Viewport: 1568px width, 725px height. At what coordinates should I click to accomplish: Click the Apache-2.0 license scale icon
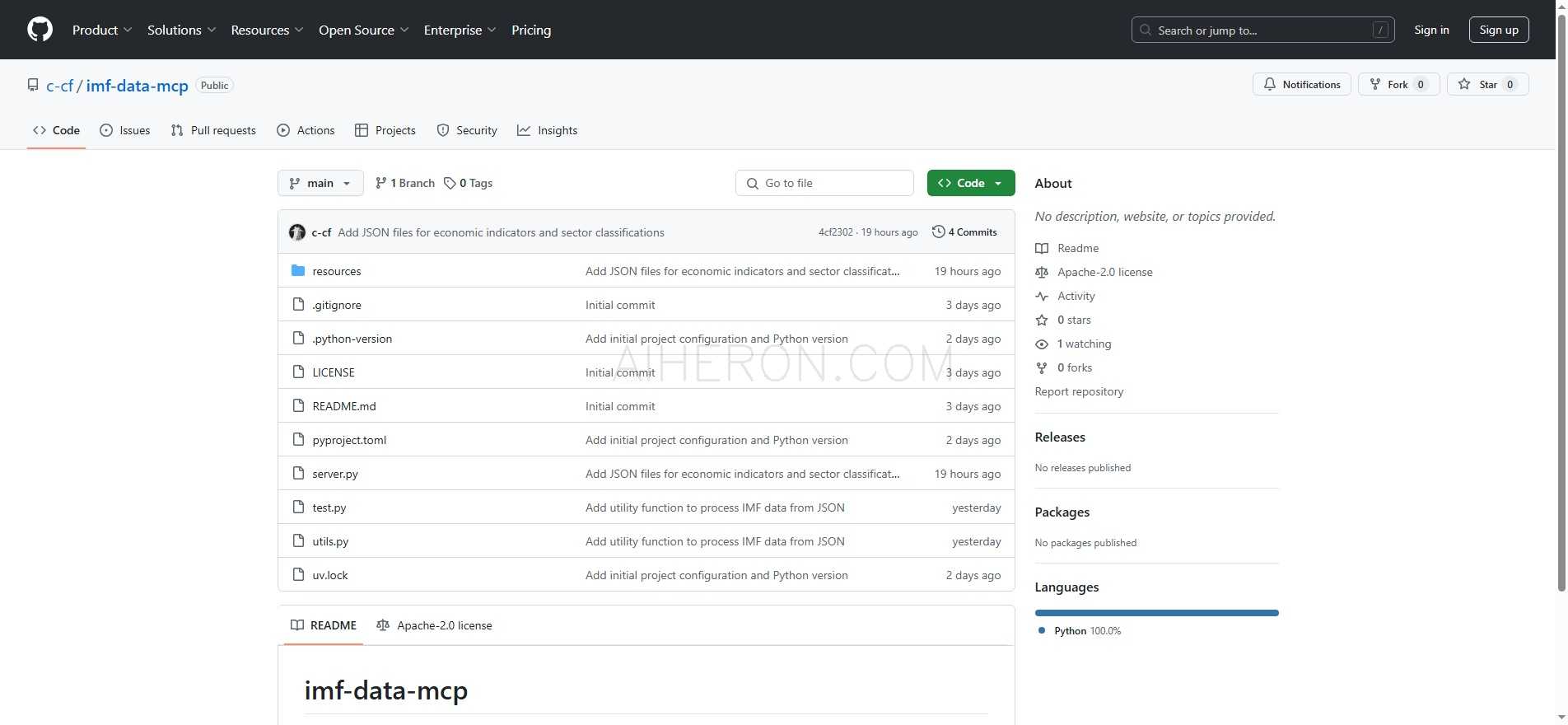pyautogui.click(x=1042, y=272)
